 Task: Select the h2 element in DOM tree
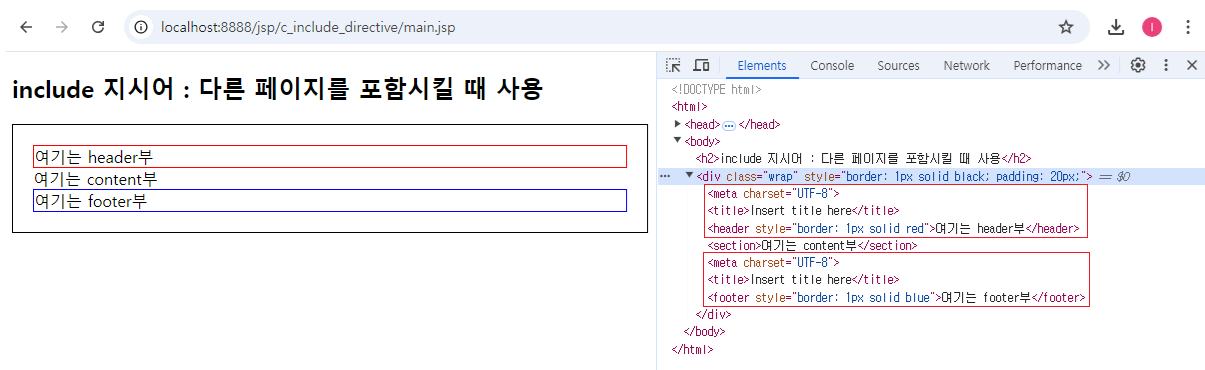pos(863,158)
